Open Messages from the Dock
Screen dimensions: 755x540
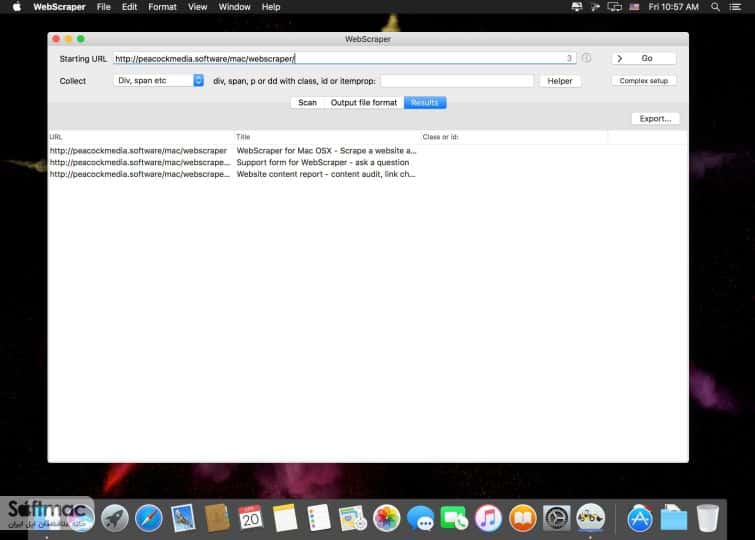click(x=420, y=518)
